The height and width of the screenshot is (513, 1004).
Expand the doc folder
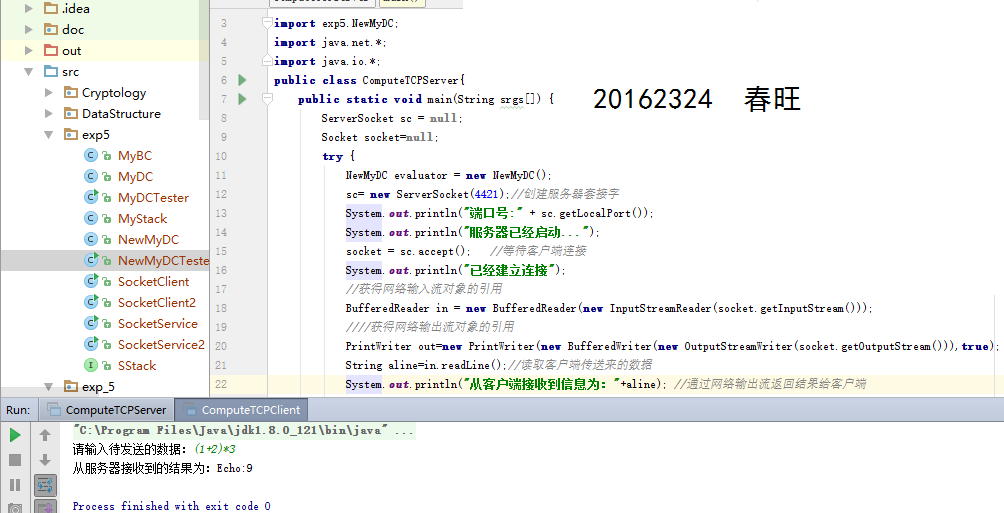coord(28,29)
